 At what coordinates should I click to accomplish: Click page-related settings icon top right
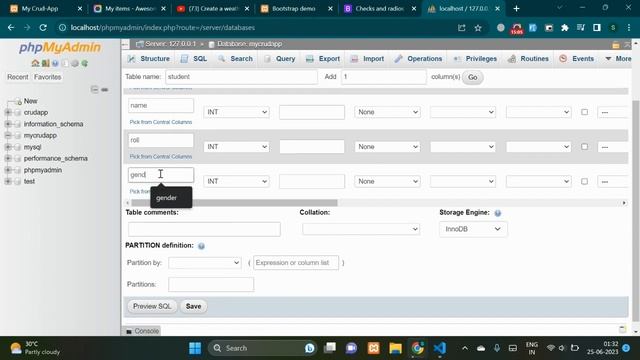616,44
